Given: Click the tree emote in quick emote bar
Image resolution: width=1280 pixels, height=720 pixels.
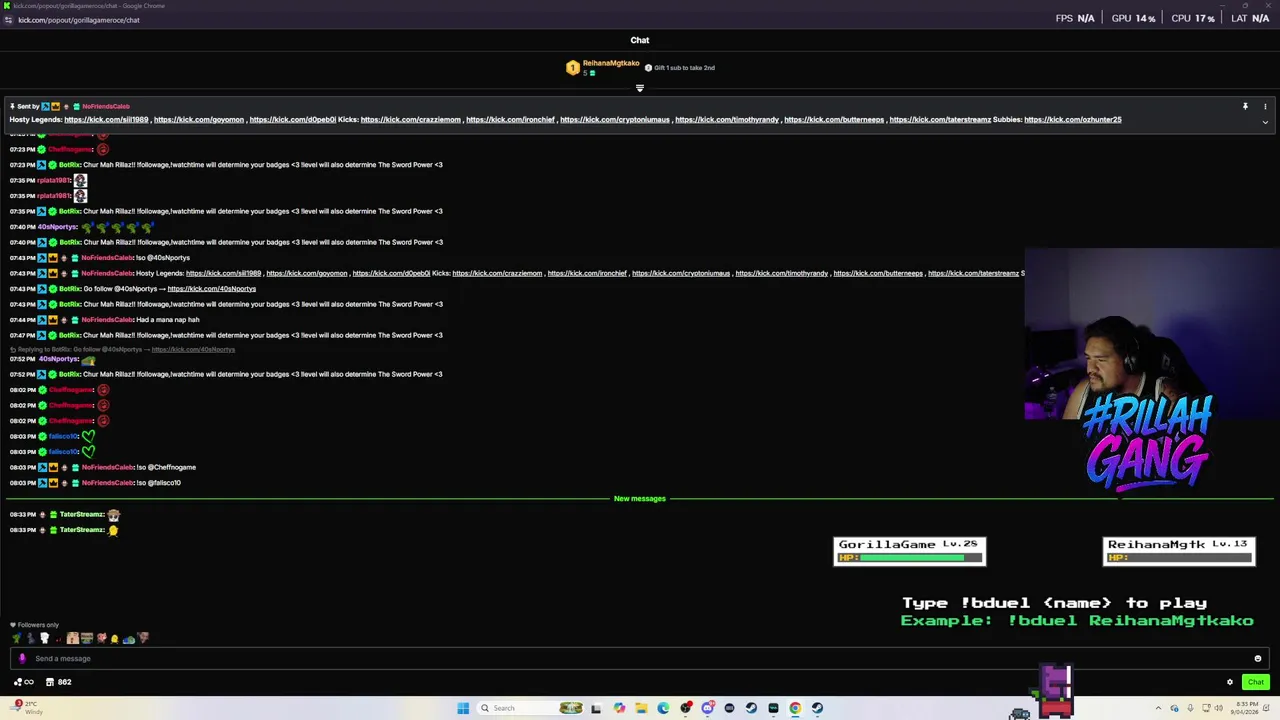Looking at the screenshot, I should [16, 638].
